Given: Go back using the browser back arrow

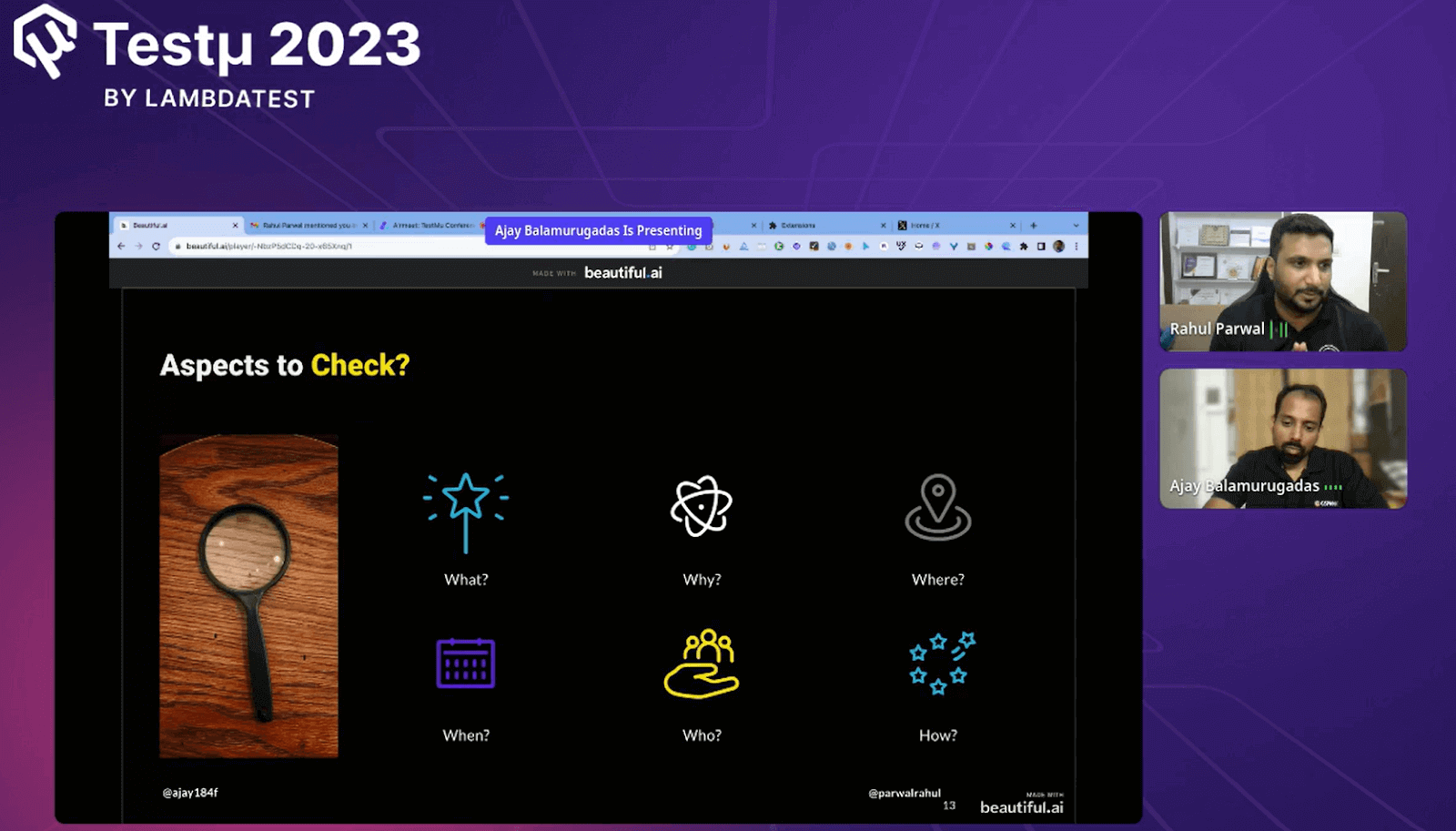Looking at the screenshot, I should point(121,246).
